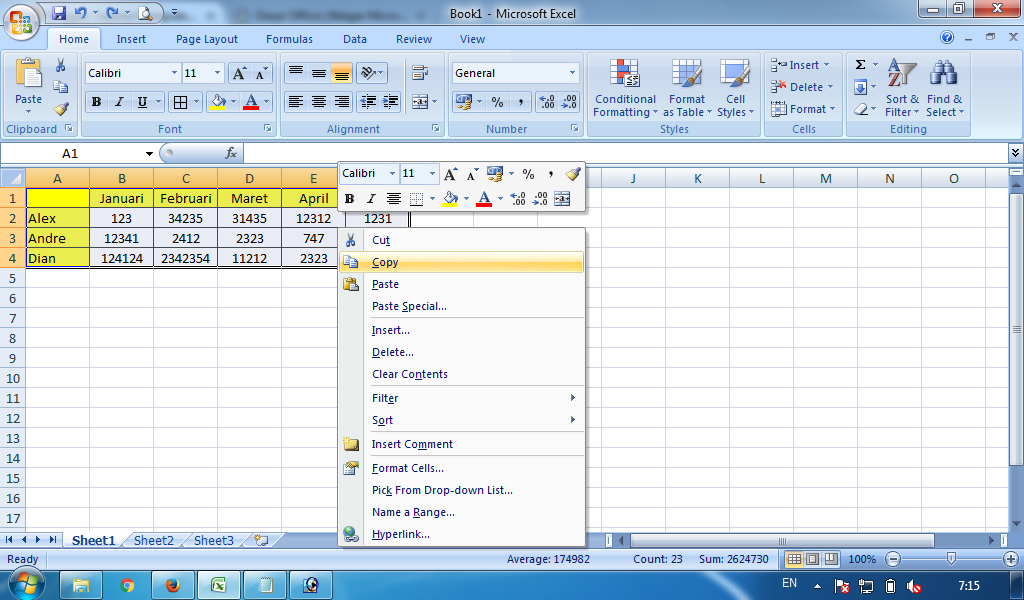The image size is (1024, 600).
Task: Open the Formulas ribbon tab
Action: [x=289, y=39]
